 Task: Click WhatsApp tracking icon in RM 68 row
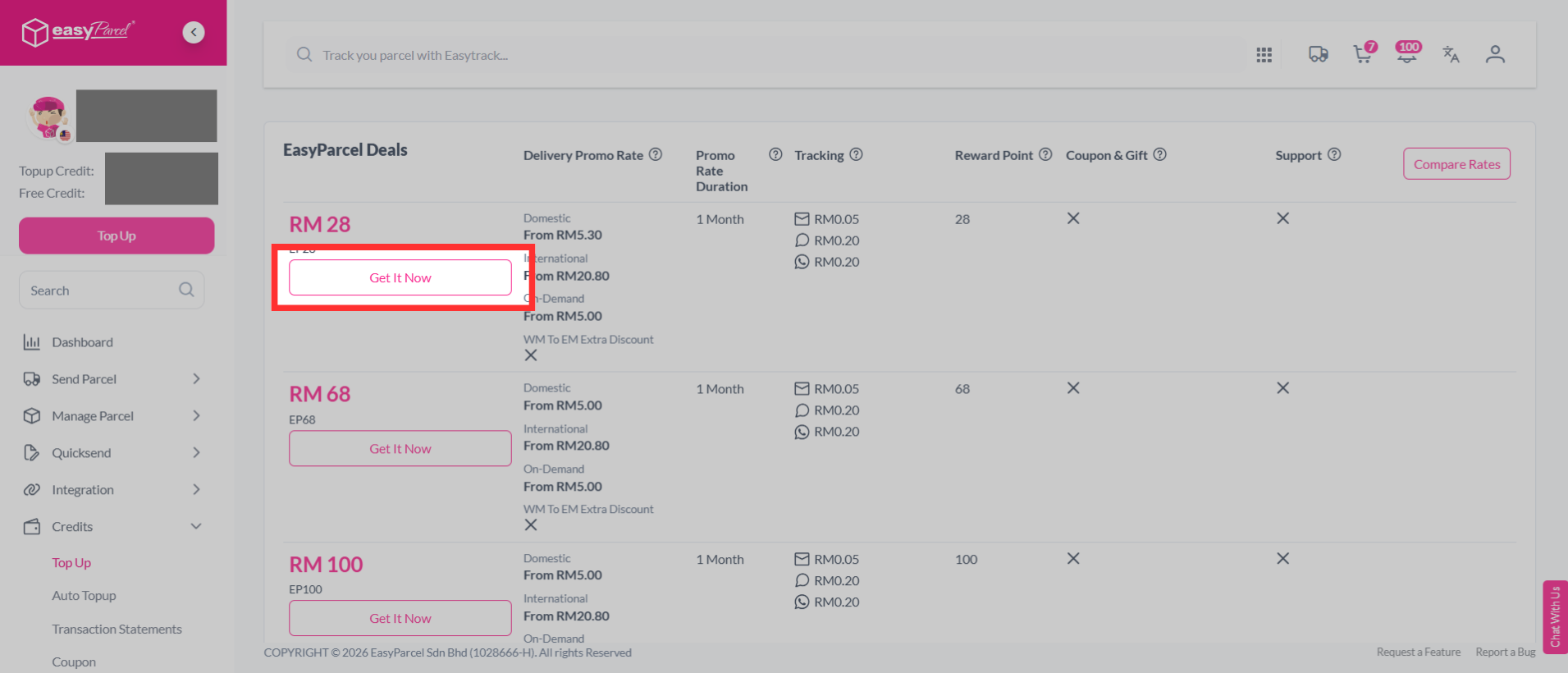click(802, 432)
